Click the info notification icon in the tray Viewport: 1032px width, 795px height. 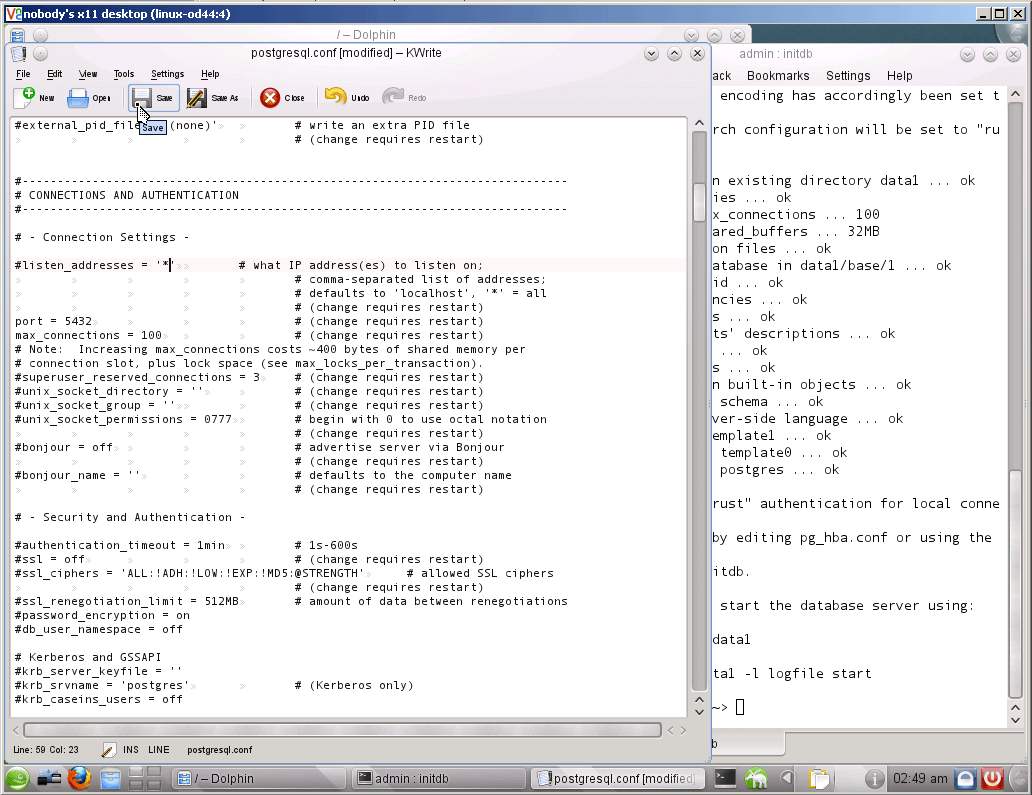[873, 779]
